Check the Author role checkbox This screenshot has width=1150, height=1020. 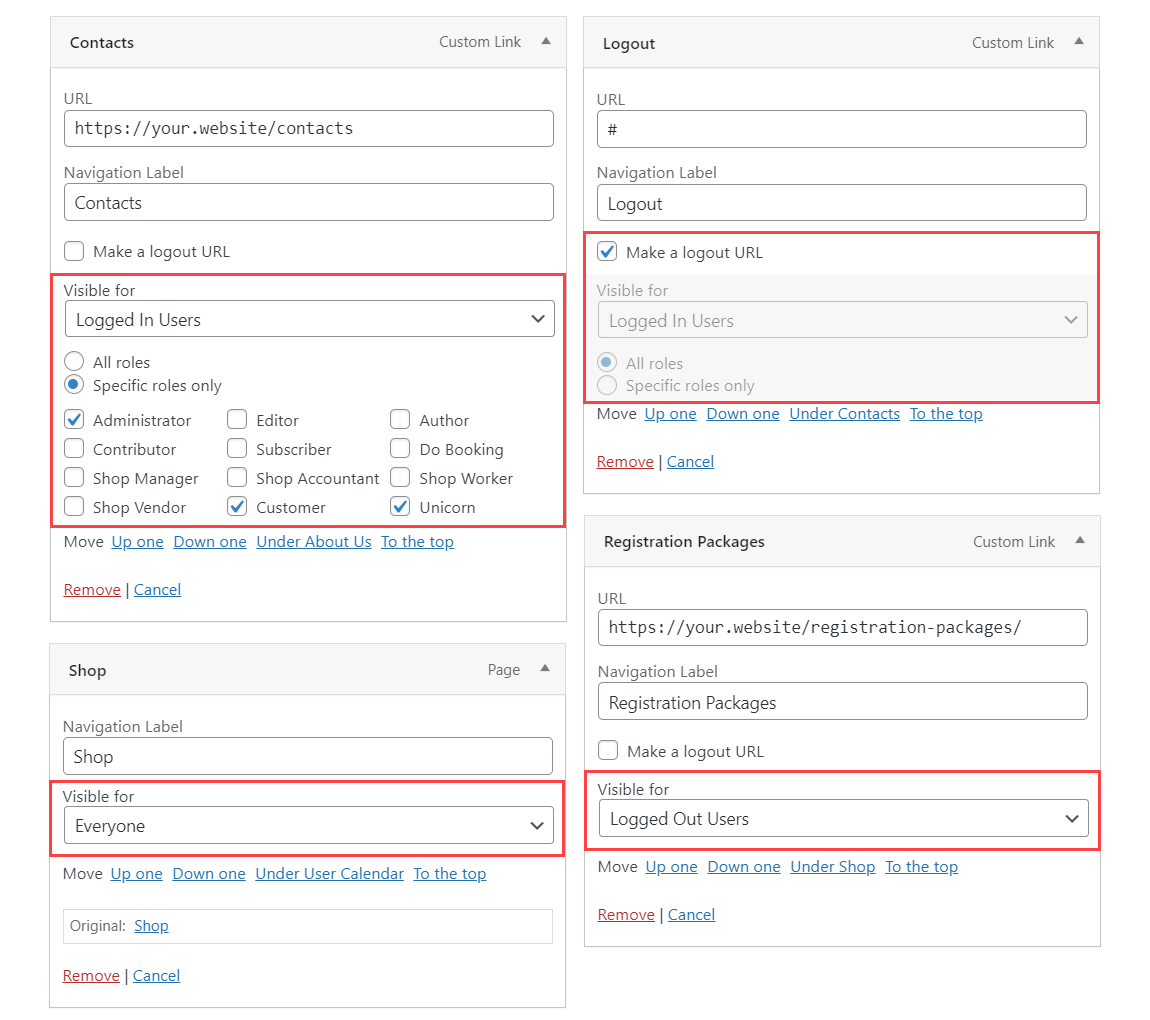400,419
